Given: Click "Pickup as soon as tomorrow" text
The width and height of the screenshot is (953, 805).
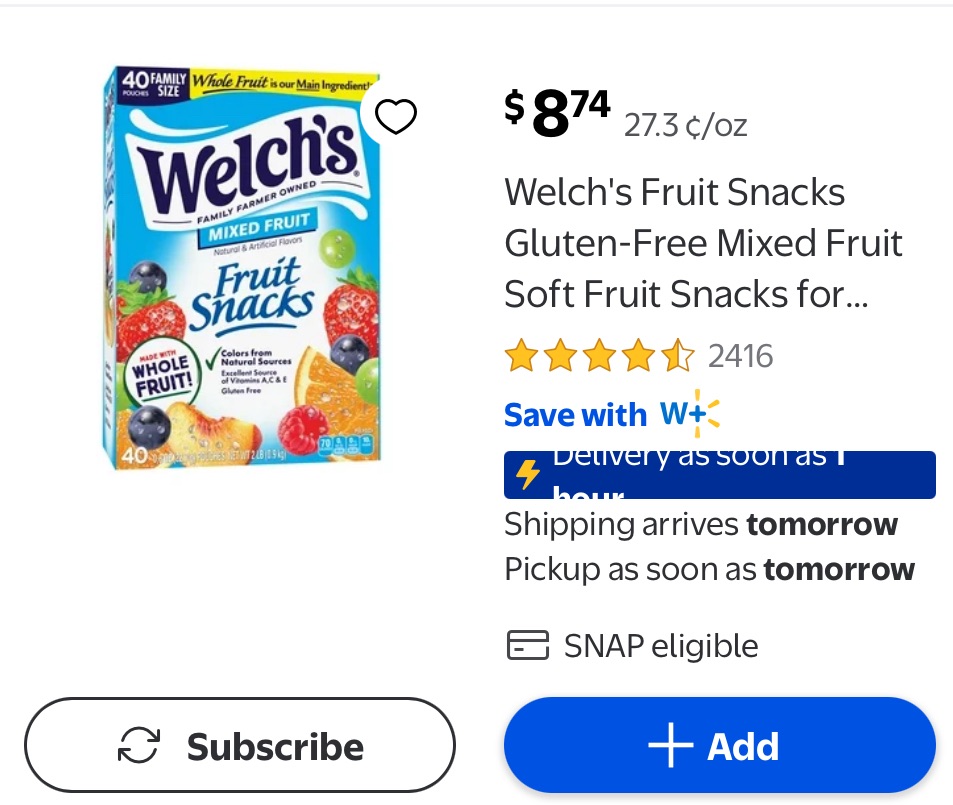Looking at the screenshot, I should pos(709,570).
